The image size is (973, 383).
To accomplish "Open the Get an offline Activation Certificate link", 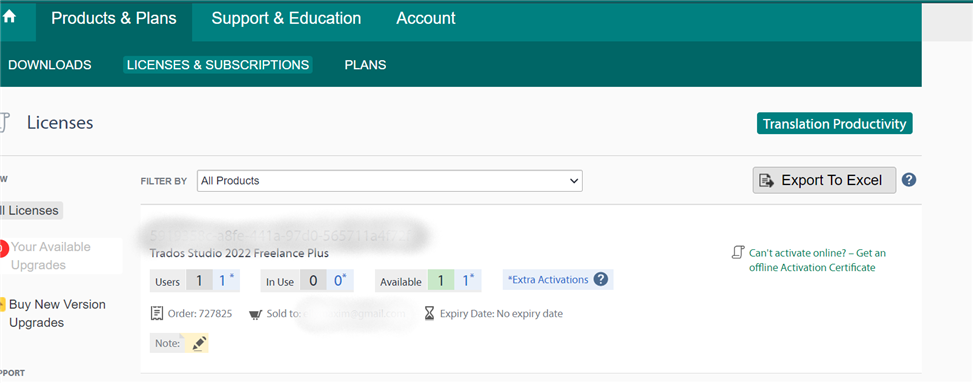I will point(817,260).
